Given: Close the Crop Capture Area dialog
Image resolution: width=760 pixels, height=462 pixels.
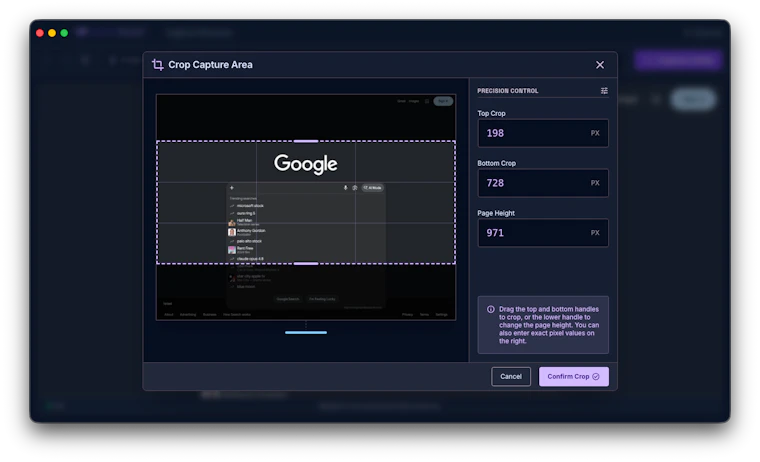Looking at the screenshot, I should pyautogui.click(x=600, y=65).
